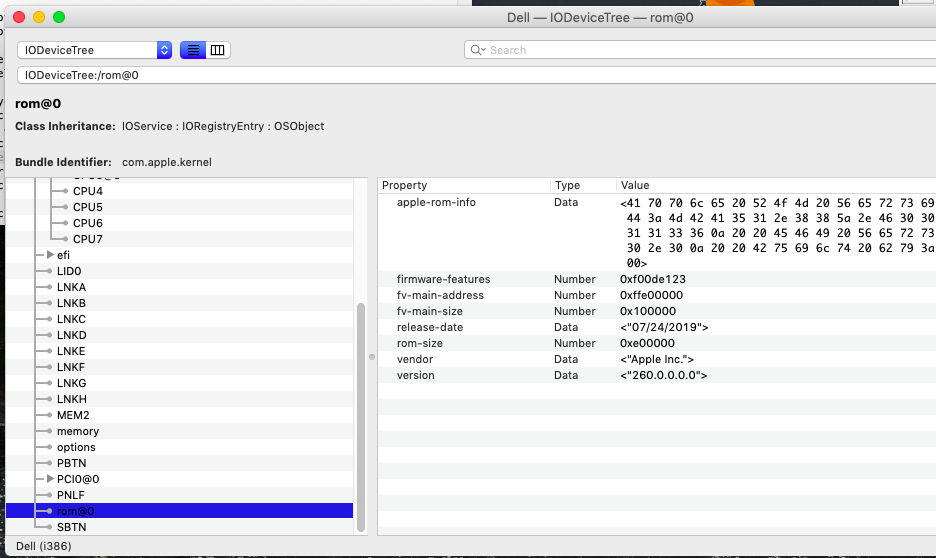Screen dimensions: 936x558
Task: Select CPU6 in the device tree
Action: pyautogui.click(x=88, y=223)
